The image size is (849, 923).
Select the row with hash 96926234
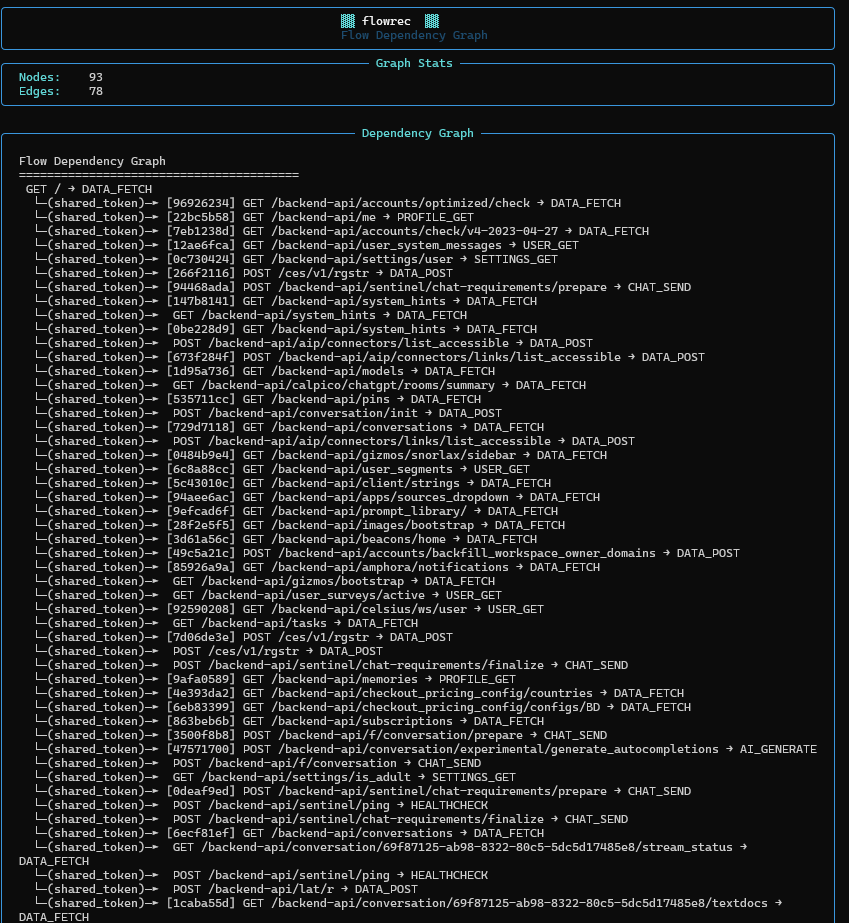coord(329,203)
